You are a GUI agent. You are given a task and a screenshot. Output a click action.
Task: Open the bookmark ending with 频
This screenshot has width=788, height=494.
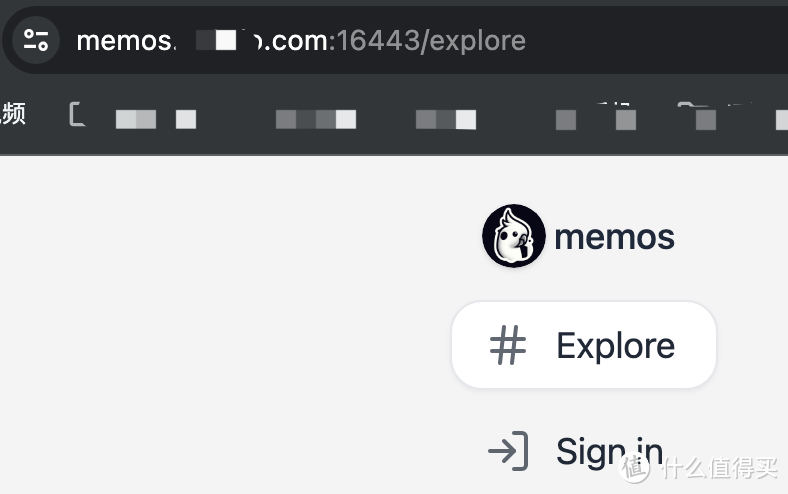click(x=13, y=114)
